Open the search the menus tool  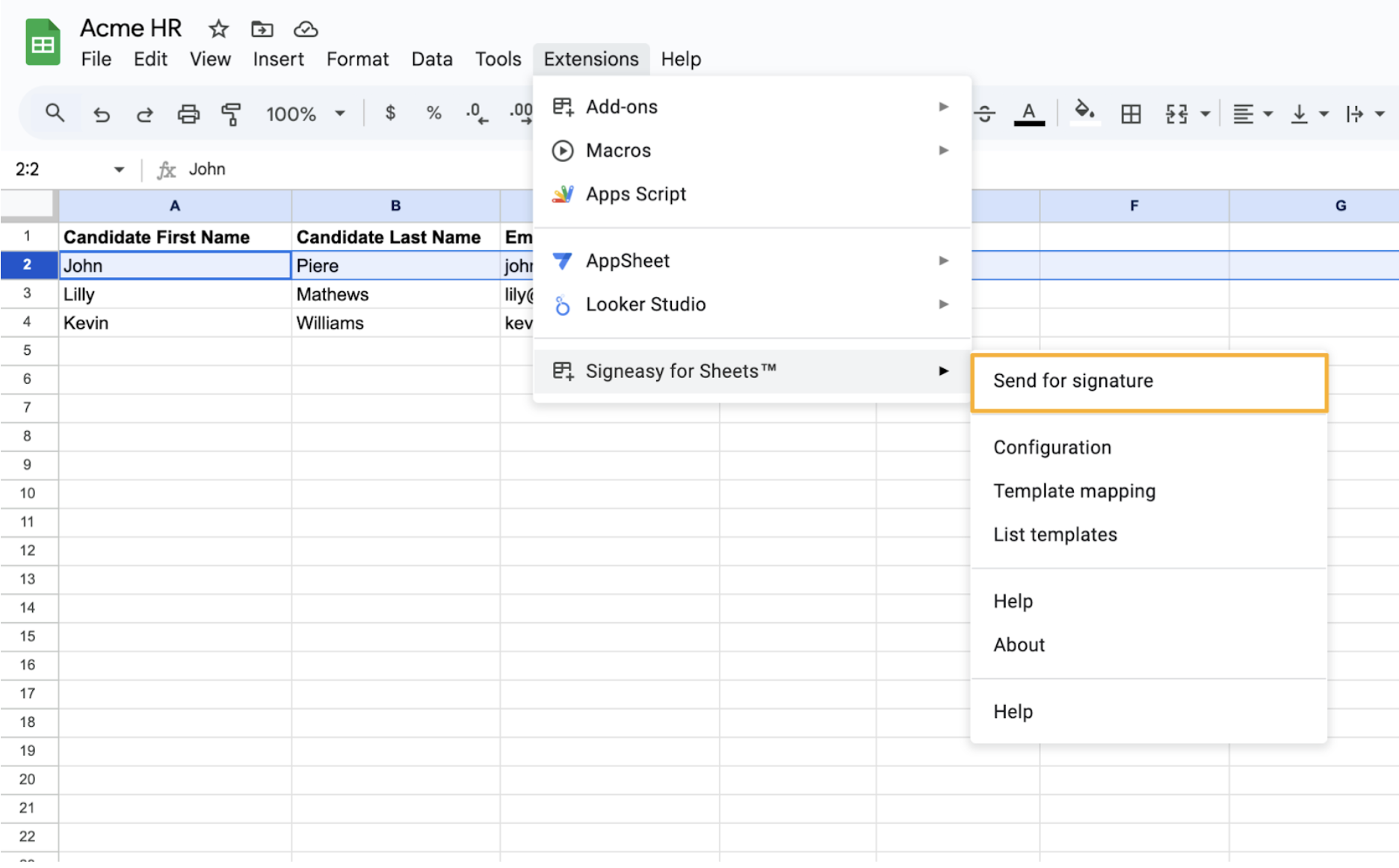(55, 114)
